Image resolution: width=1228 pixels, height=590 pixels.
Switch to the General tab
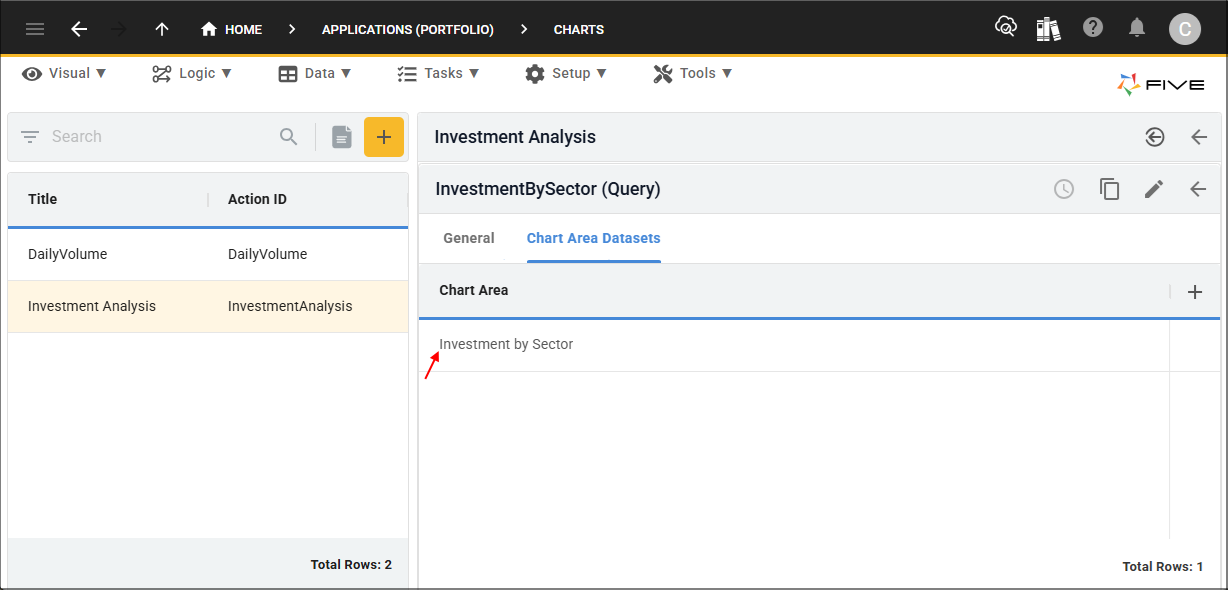pyautogui.click(x=469, y=238)
